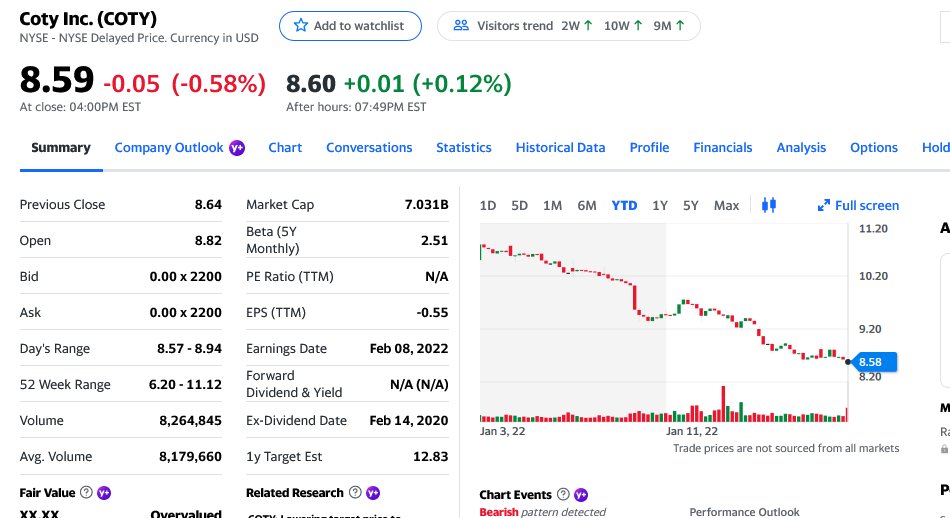Click the Performance Outlook label
Viewport: 950px width, 518px height.
click(744, 512)
